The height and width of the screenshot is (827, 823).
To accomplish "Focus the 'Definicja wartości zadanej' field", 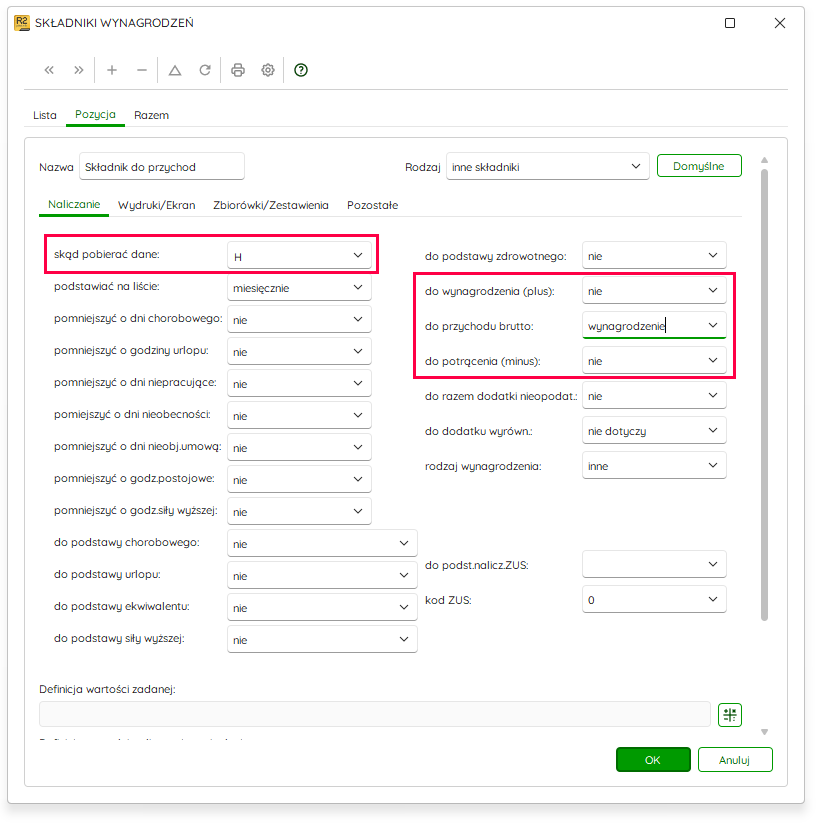I will click(x=375, y=714).
